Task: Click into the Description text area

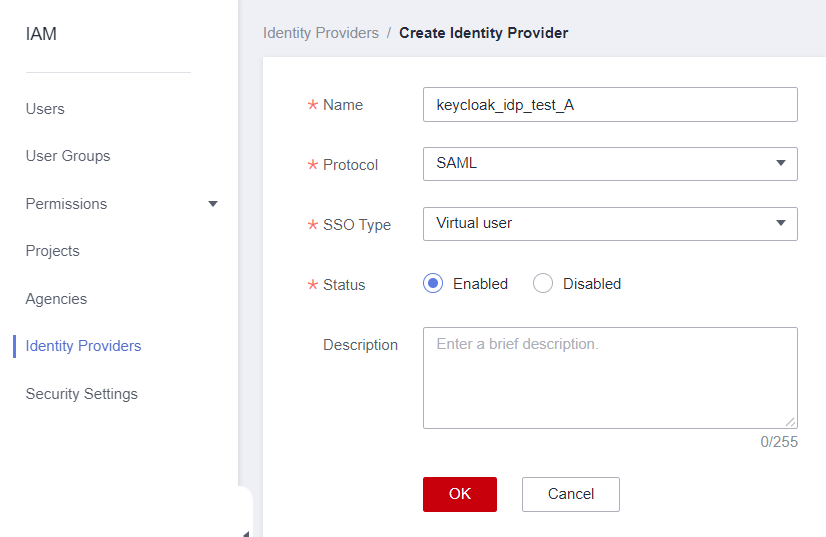Action: pyautogui.click(x=610, y=377)
